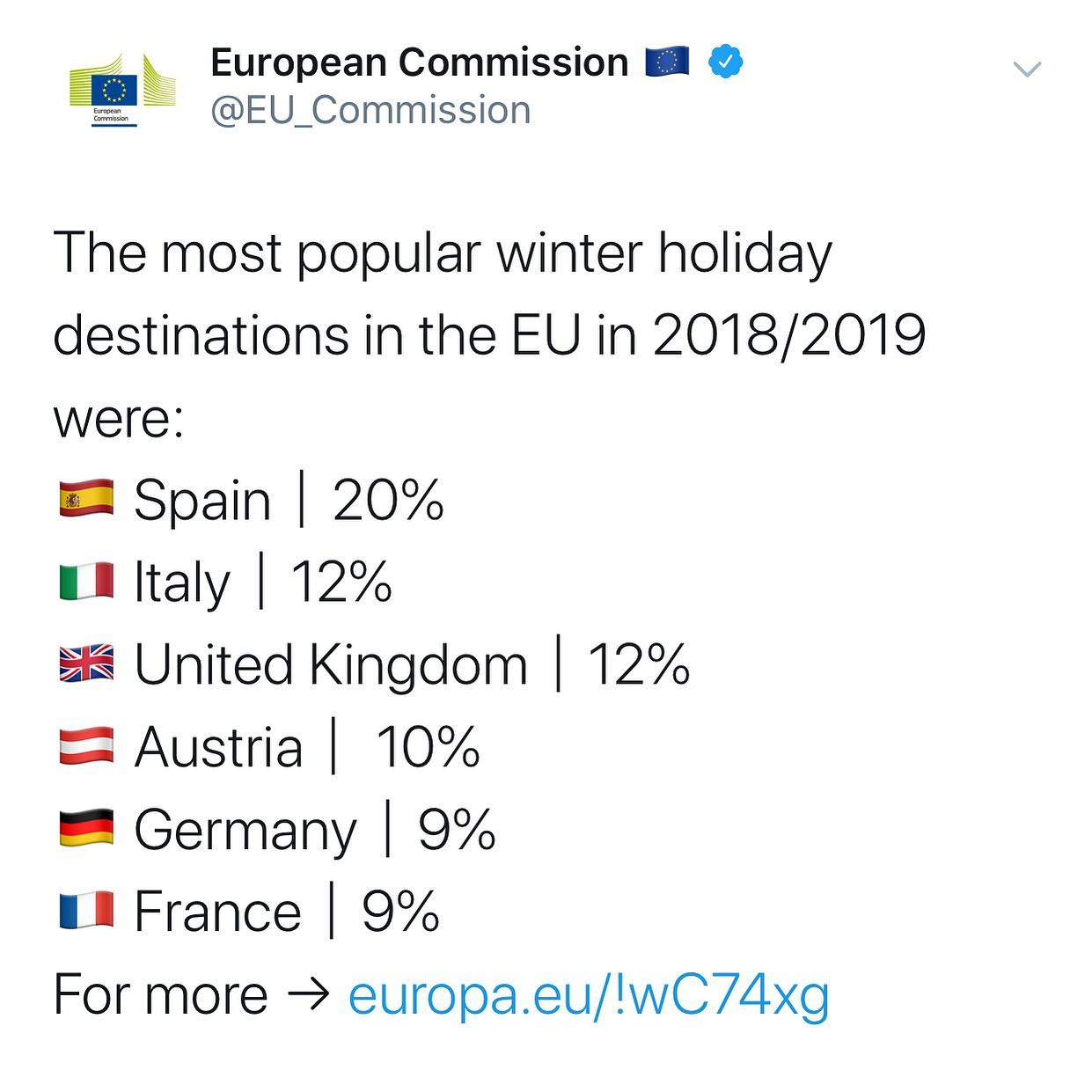Click the Germany 9% text line
Screen dimensions: 1092x1092
(x=315, y=830)
